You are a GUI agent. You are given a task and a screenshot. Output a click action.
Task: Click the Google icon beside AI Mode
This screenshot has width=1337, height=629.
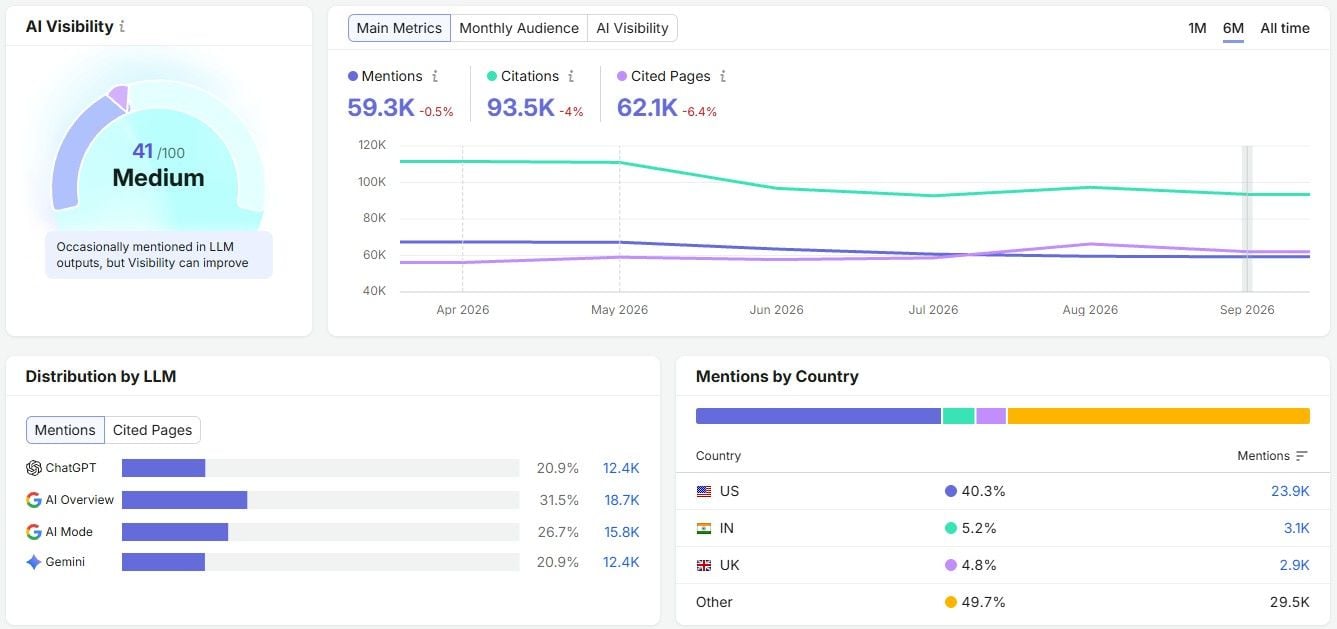click(34, 532)
